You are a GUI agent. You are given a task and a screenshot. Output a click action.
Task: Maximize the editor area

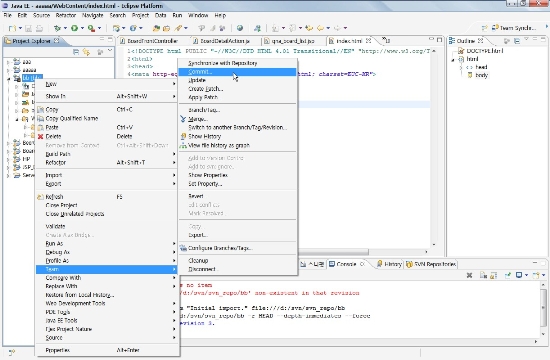[x=439, y=40]
